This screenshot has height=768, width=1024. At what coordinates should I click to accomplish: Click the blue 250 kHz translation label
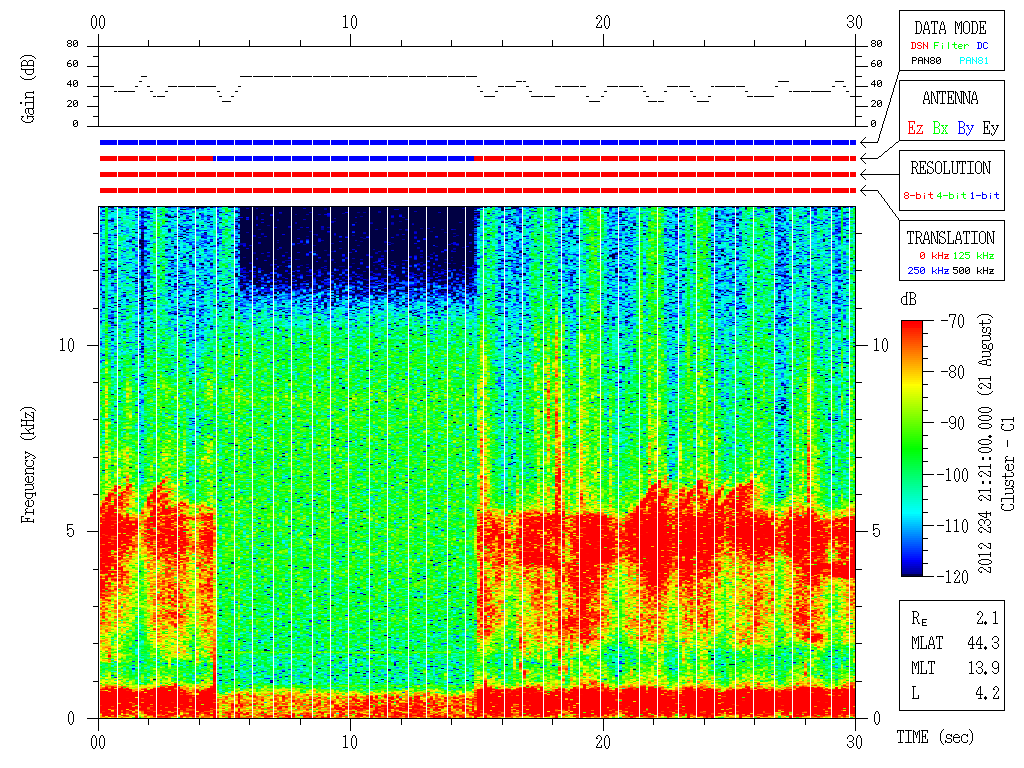pyautogui.click(x=927, y=270)
